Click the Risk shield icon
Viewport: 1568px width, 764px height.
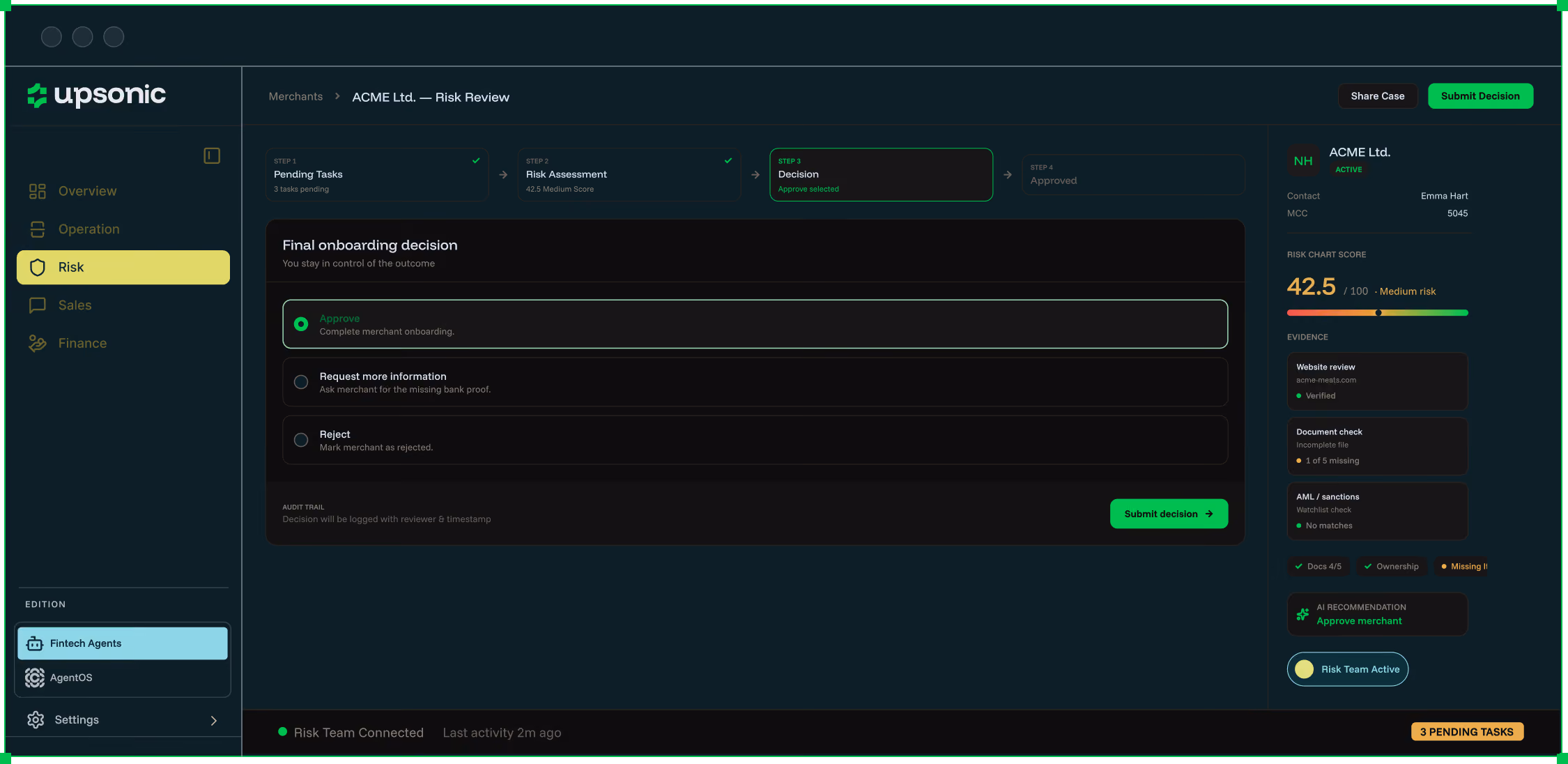[38, 267]
